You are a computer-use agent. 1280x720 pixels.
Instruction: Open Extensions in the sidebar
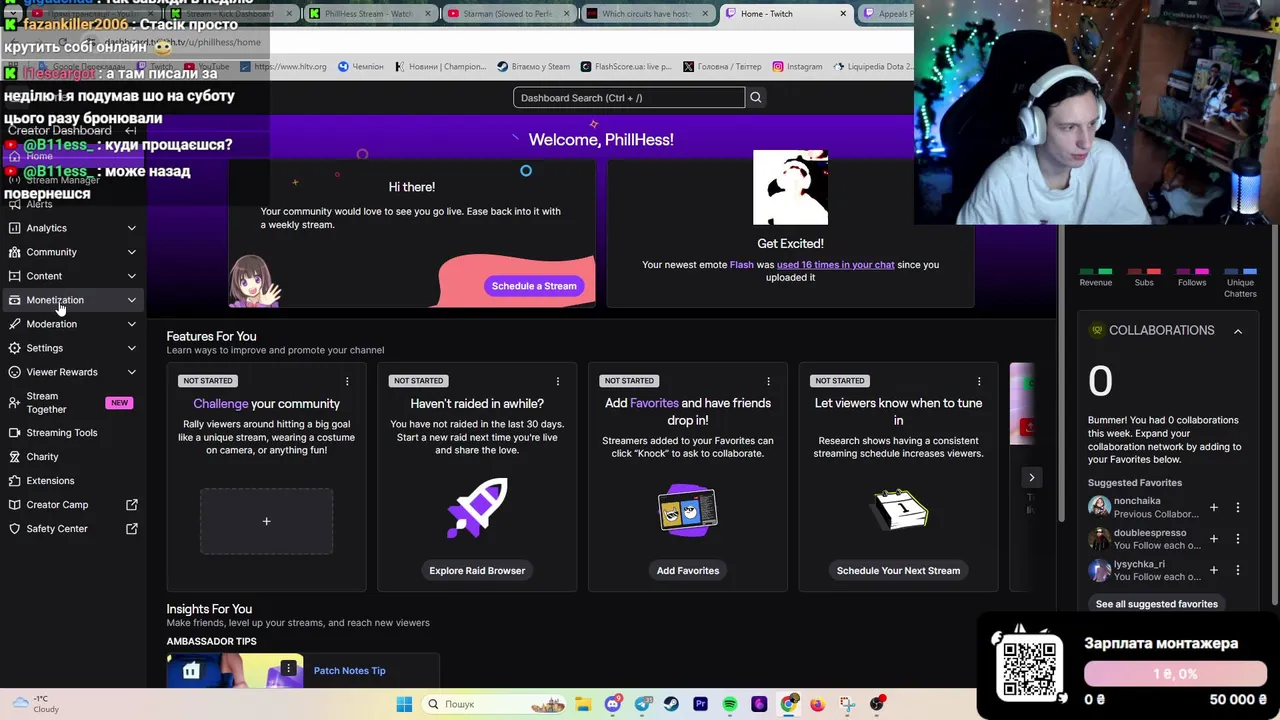pos(50,481)
